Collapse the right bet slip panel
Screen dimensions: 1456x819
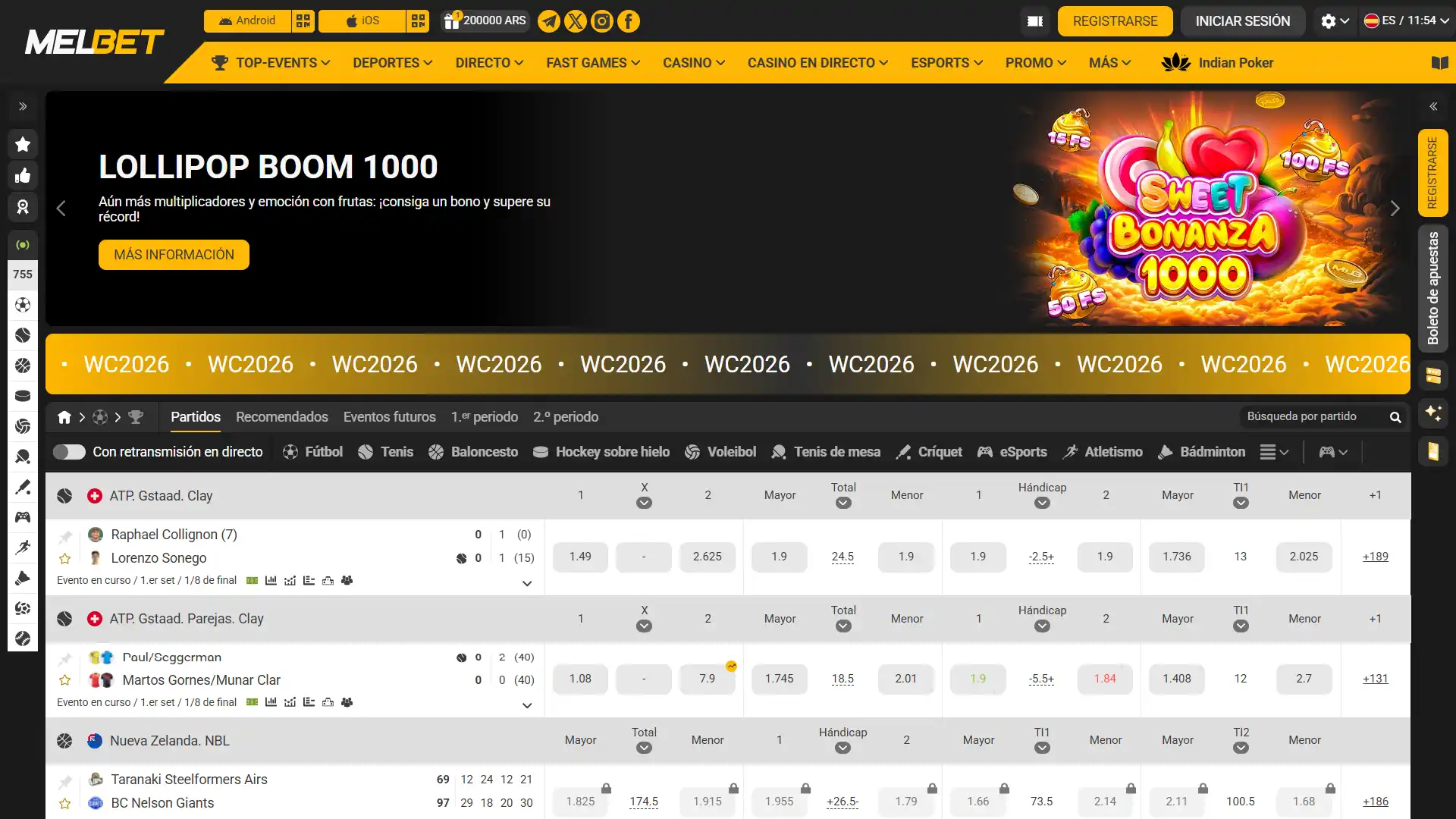tap(1433, 106)
